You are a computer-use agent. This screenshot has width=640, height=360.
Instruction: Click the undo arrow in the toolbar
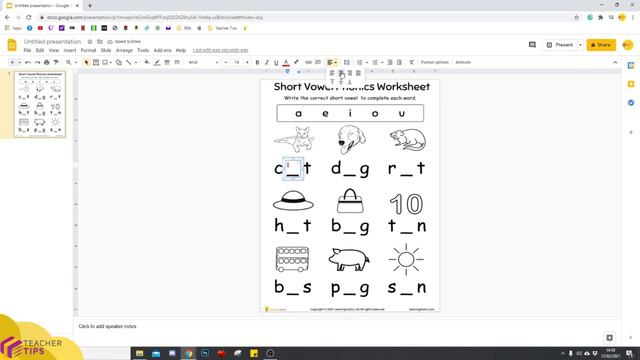(28, 62)
